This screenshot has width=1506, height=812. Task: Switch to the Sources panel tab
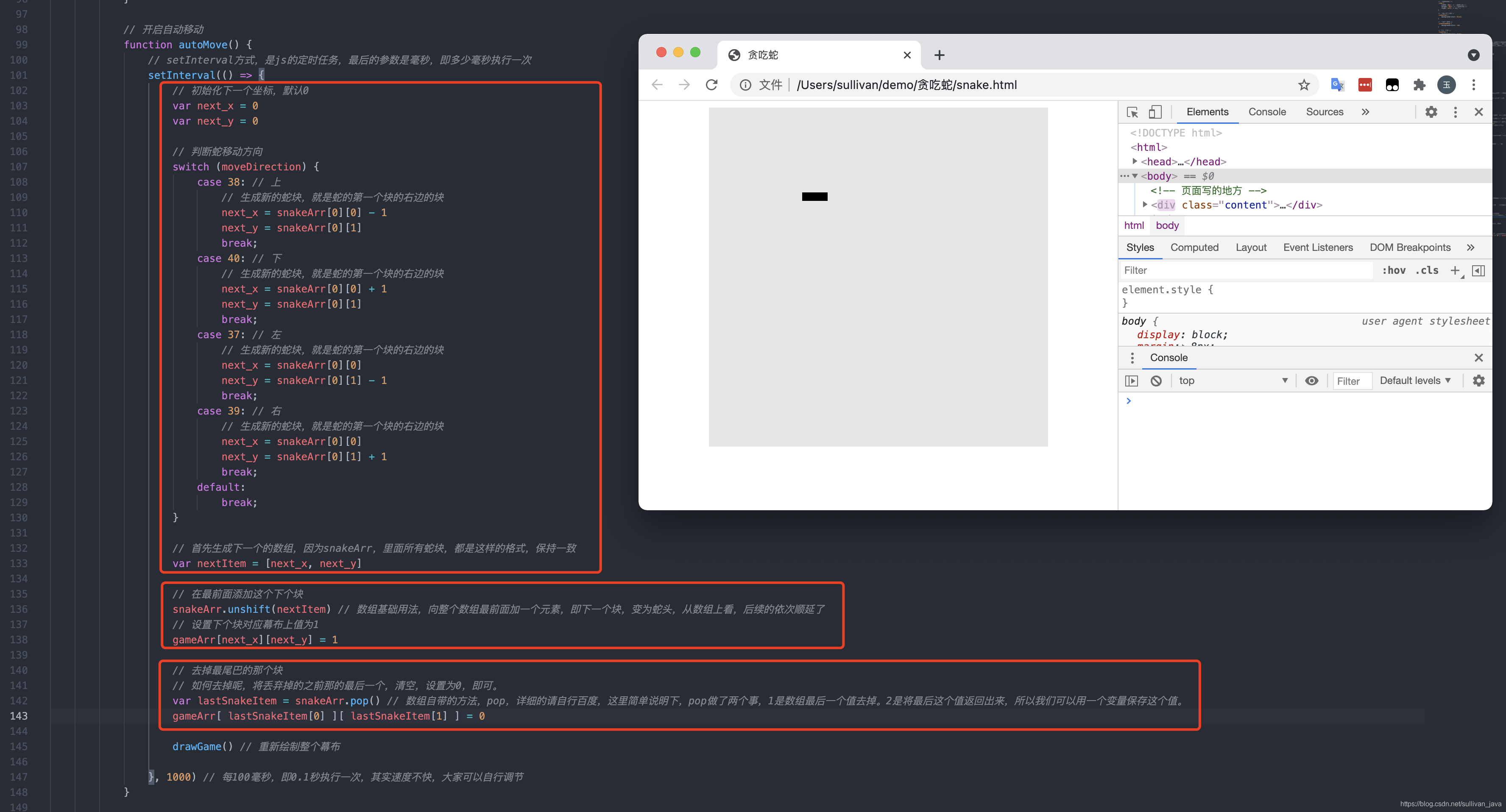click(1324, 111)
